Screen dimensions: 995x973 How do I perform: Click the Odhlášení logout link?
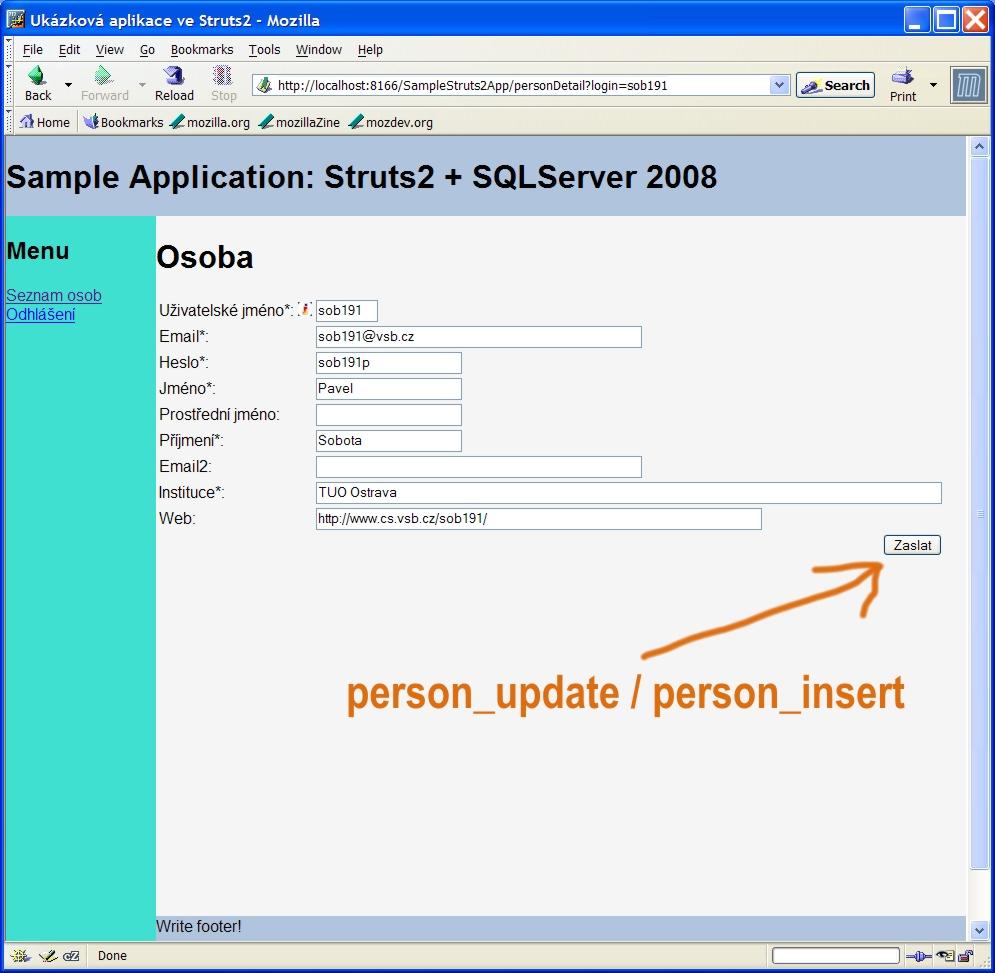[41, 314]
